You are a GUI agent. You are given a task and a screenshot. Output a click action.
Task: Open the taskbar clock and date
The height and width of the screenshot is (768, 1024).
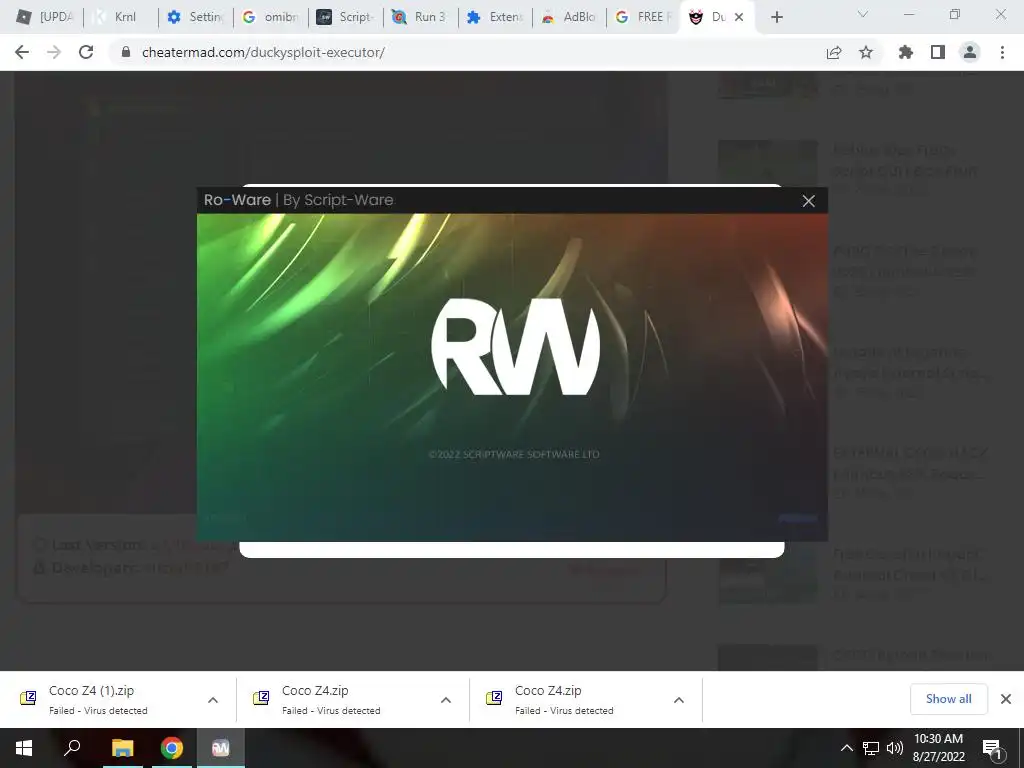click(x=938, y=748)
